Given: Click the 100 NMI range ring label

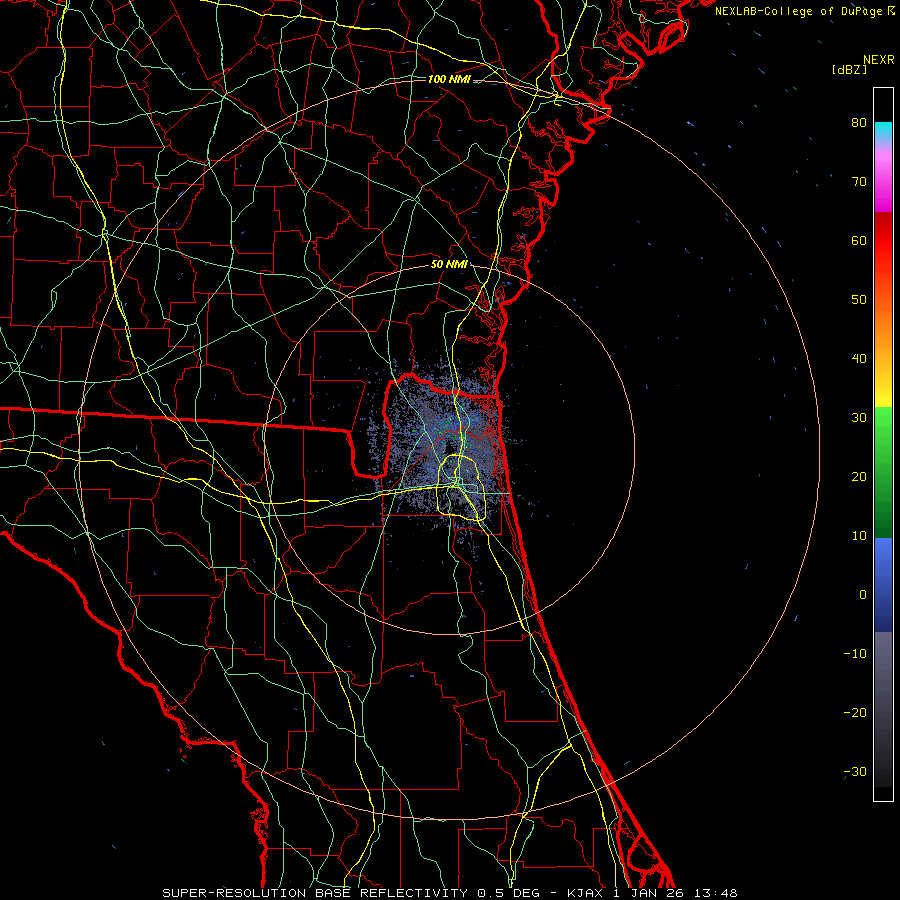Looking at the screenshot, I should [449, 79].
